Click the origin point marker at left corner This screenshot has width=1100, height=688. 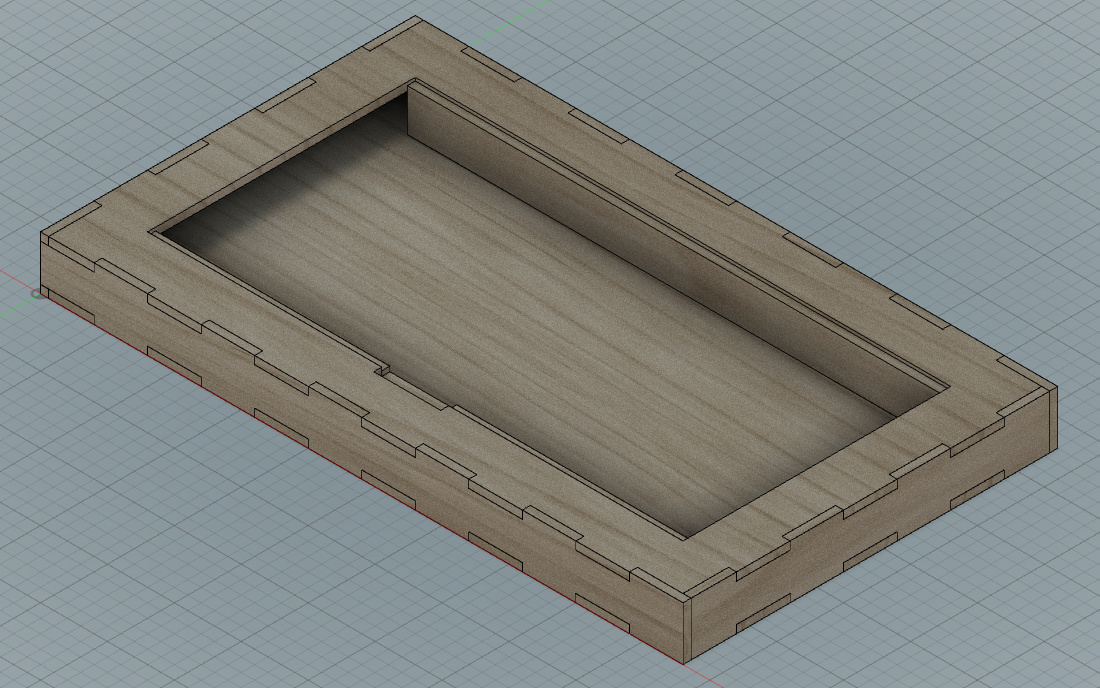coord(37,295)
